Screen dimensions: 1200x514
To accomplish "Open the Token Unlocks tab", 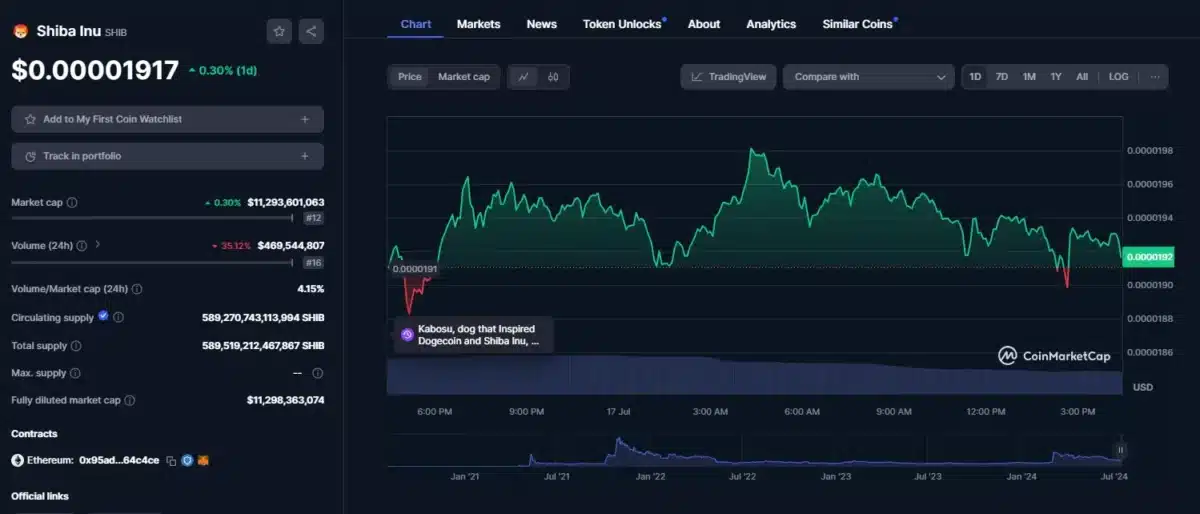I will click(x=622, y=24).
